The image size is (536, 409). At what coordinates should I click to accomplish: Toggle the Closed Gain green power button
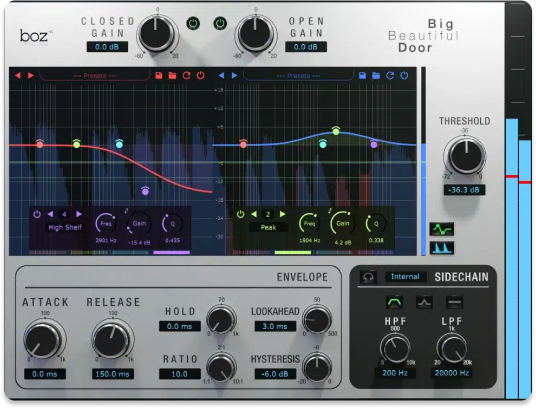[x=193, y=24]
